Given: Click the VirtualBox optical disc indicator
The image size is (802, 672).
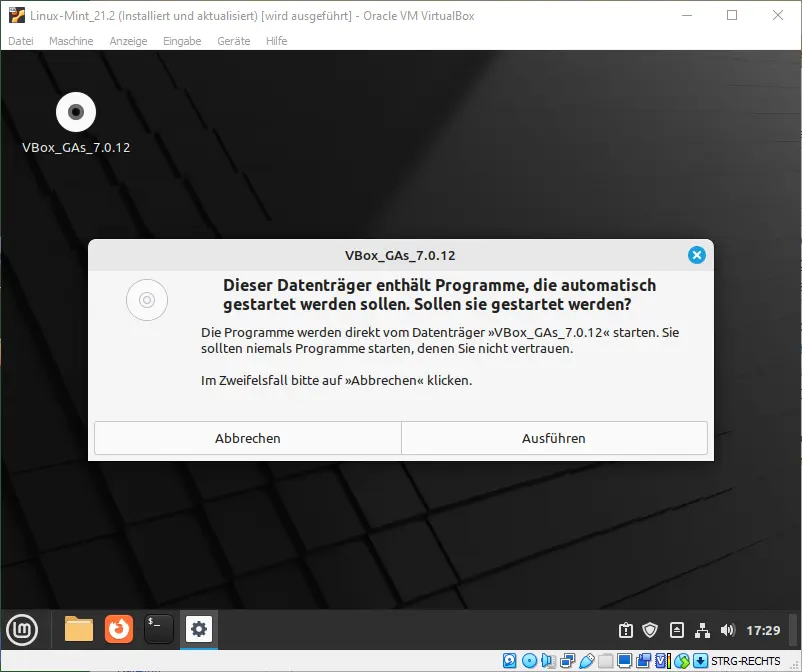Looking at the screenshot, I should 529,661.
